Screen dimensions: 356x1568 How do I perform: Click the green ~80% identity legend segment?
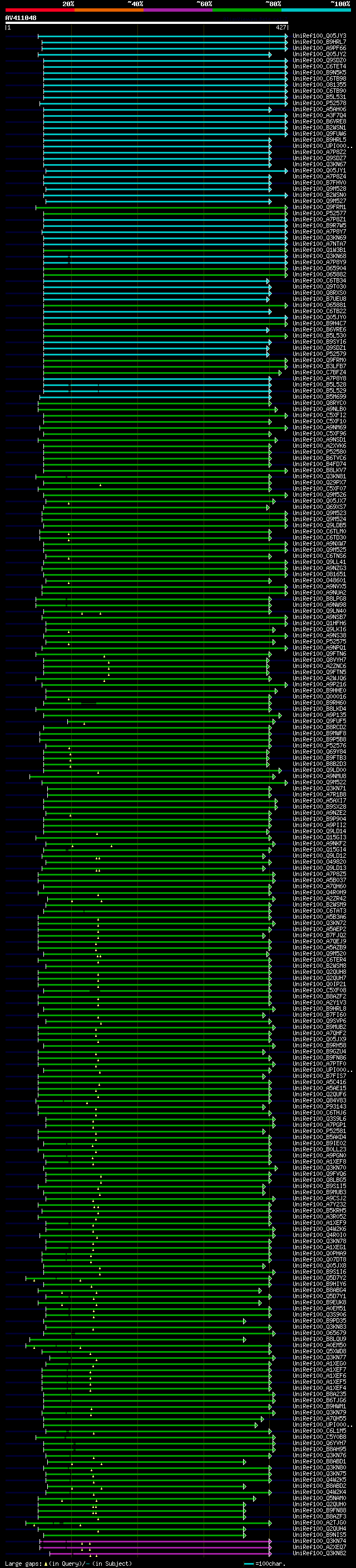[247, 10]
